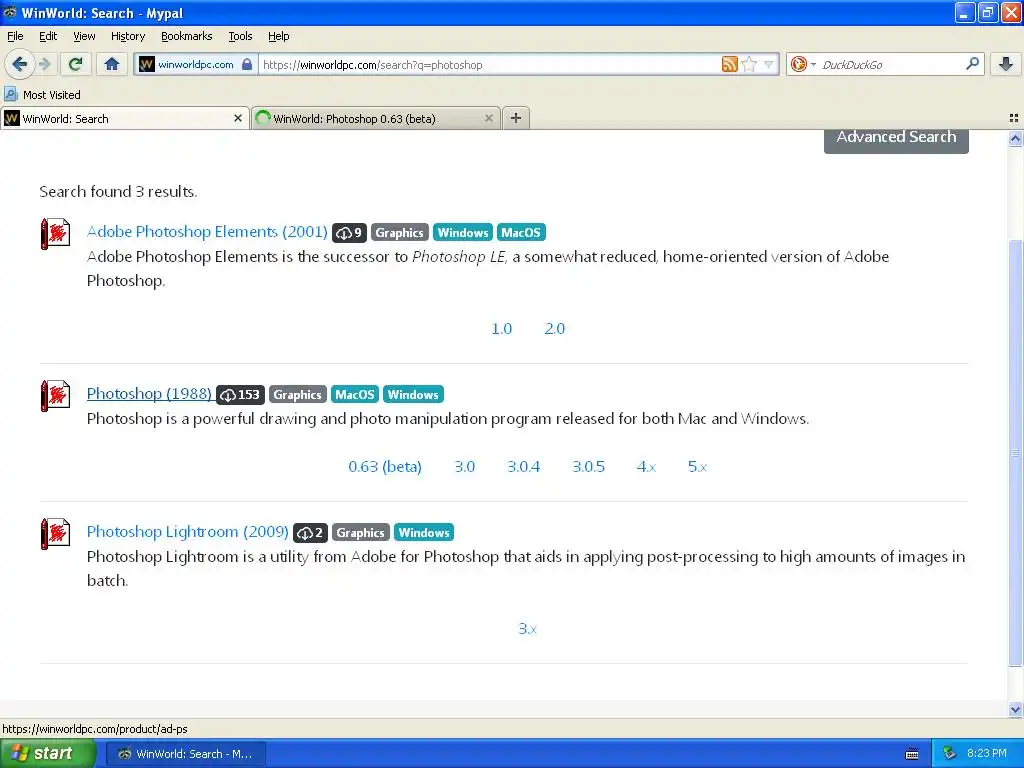Click the address bar URL field

point(490,65)
